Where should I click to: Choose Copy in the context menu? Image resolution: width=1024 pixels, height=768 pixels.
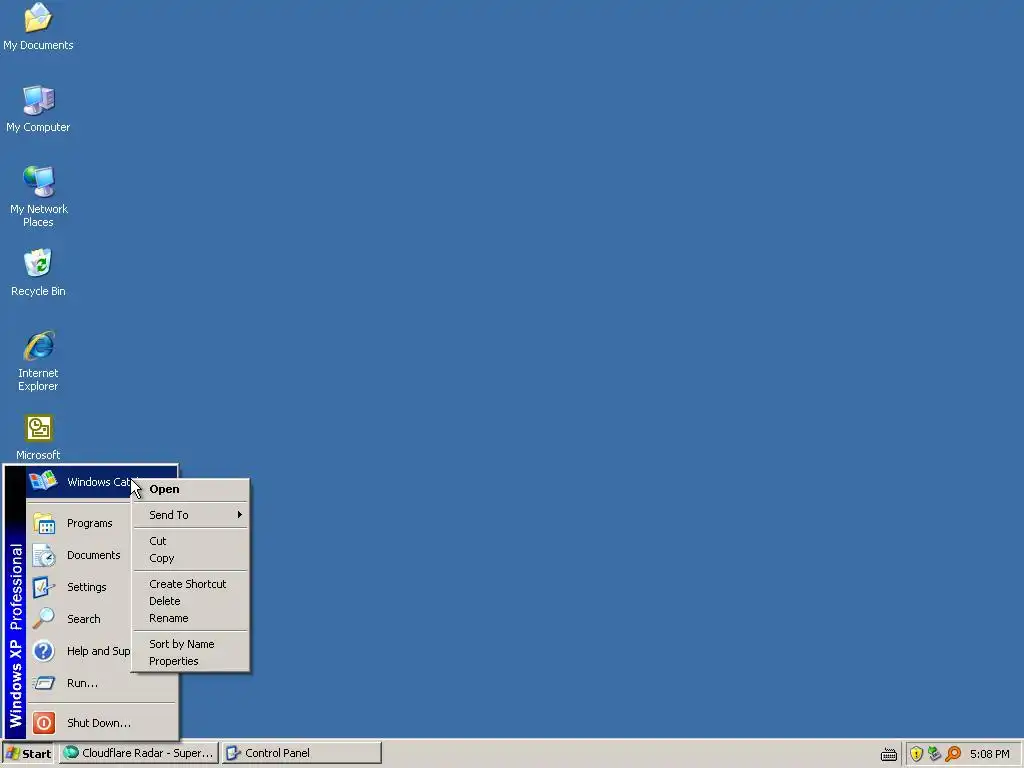pos(191,558)
